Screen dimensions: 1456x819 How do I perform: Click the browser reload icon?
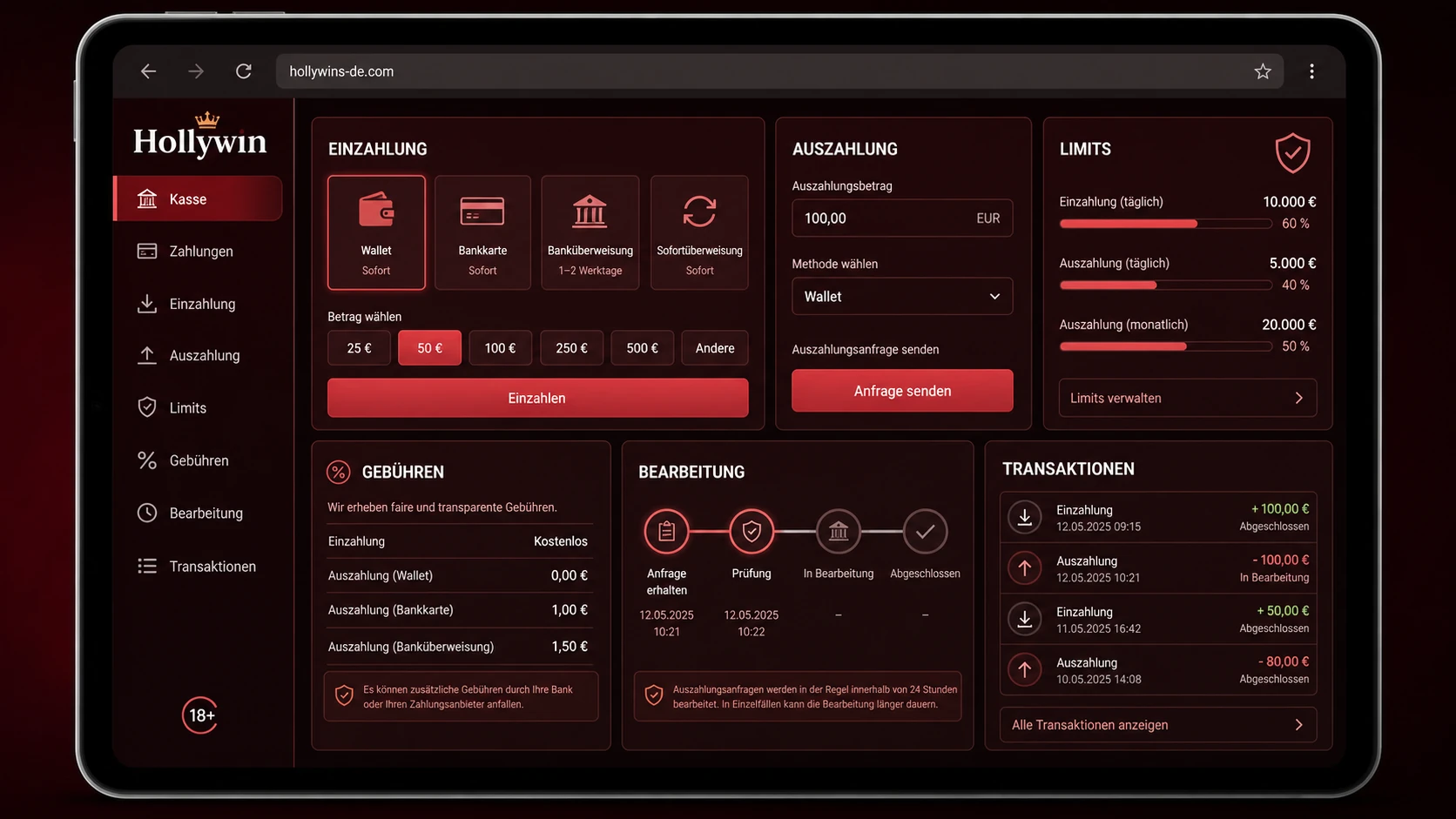[244, 71]
